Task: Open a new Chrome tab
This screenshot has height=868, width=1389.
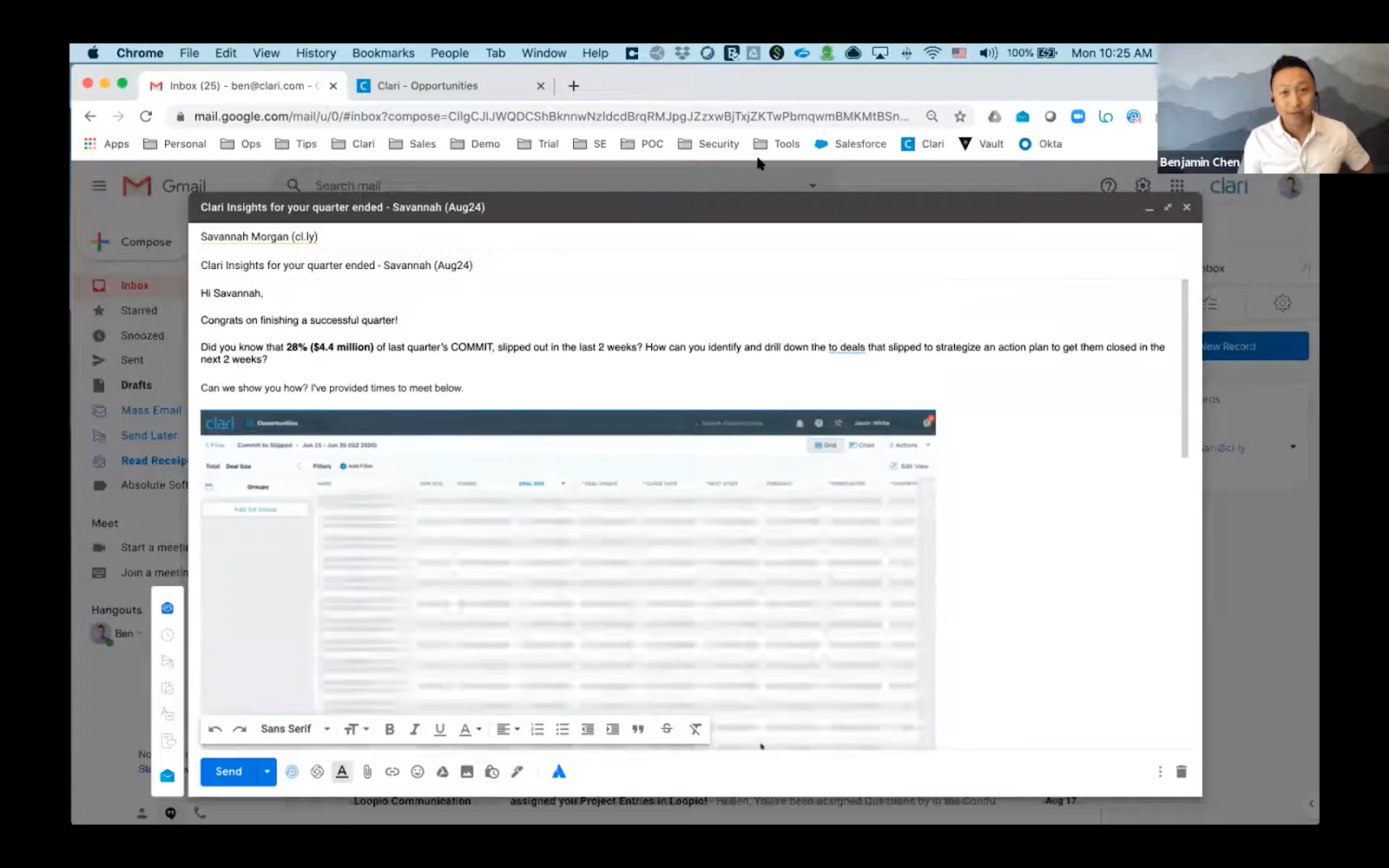Action: (574, 86)
